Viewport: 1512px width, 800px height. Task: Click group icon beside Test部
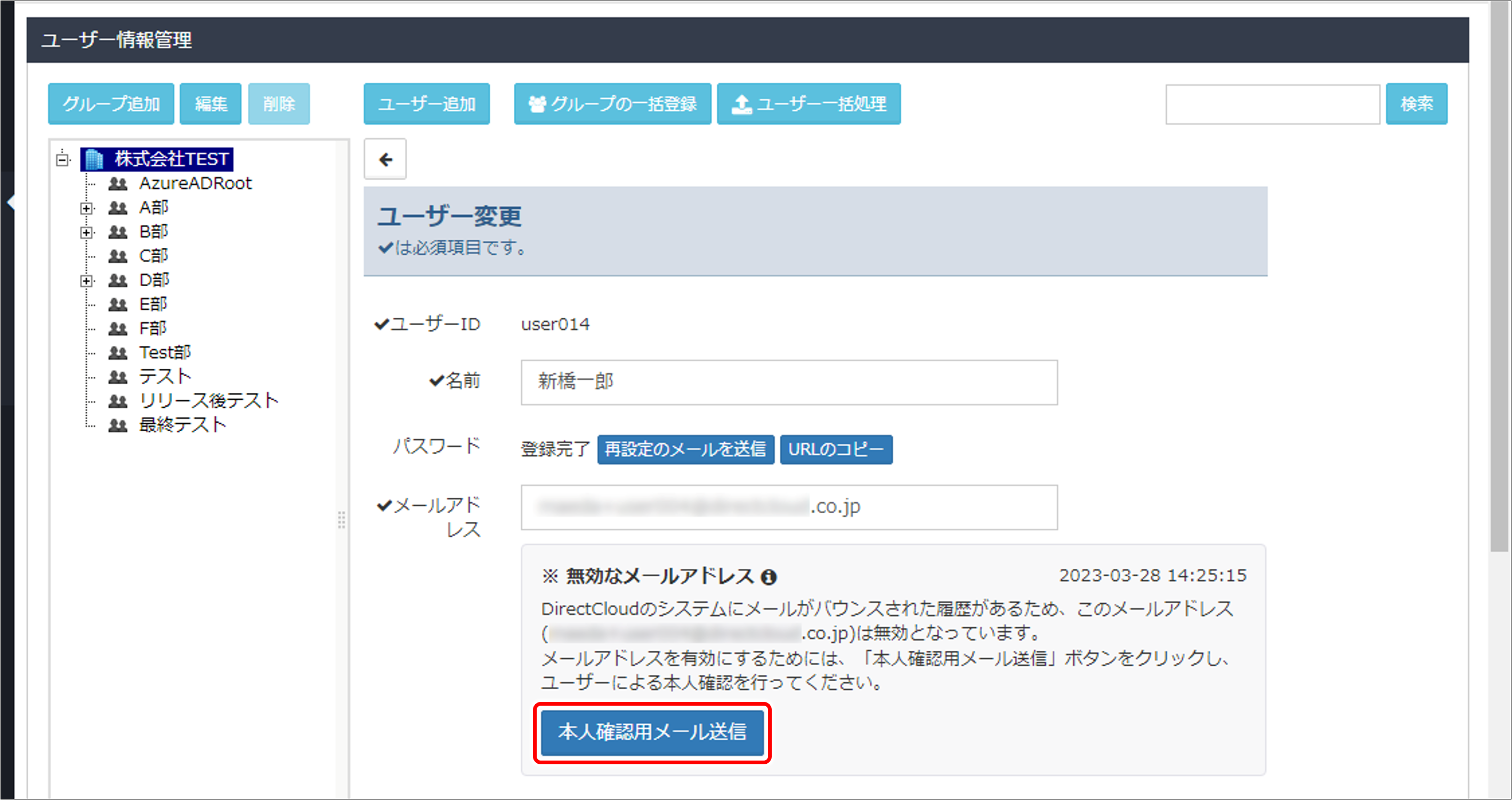[x=118, y=353]
